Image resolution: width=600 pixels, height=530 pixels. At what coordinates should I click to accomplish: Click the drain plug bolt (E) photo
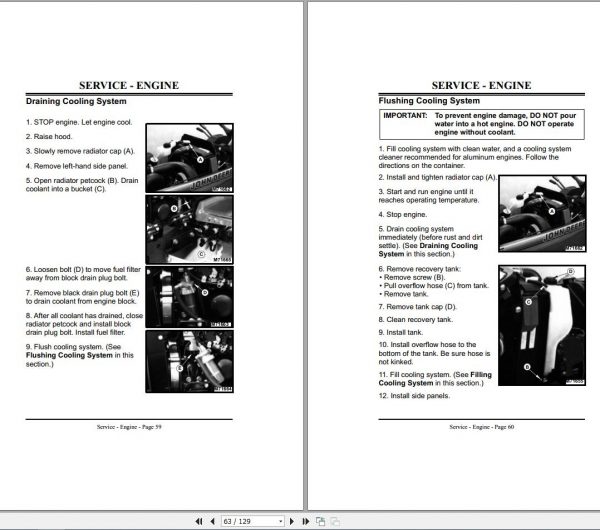(x=189, y=362)
